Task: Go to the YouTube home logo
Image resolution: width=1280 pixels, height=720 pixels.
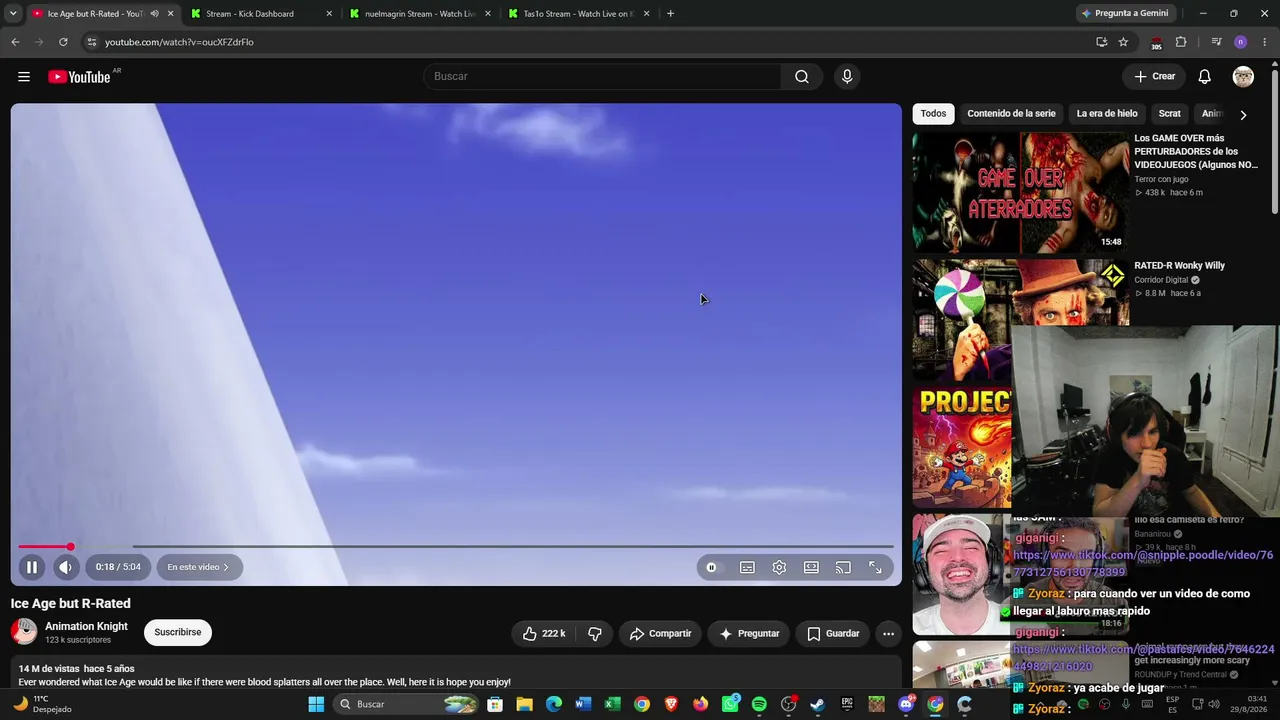Action: 79,77
